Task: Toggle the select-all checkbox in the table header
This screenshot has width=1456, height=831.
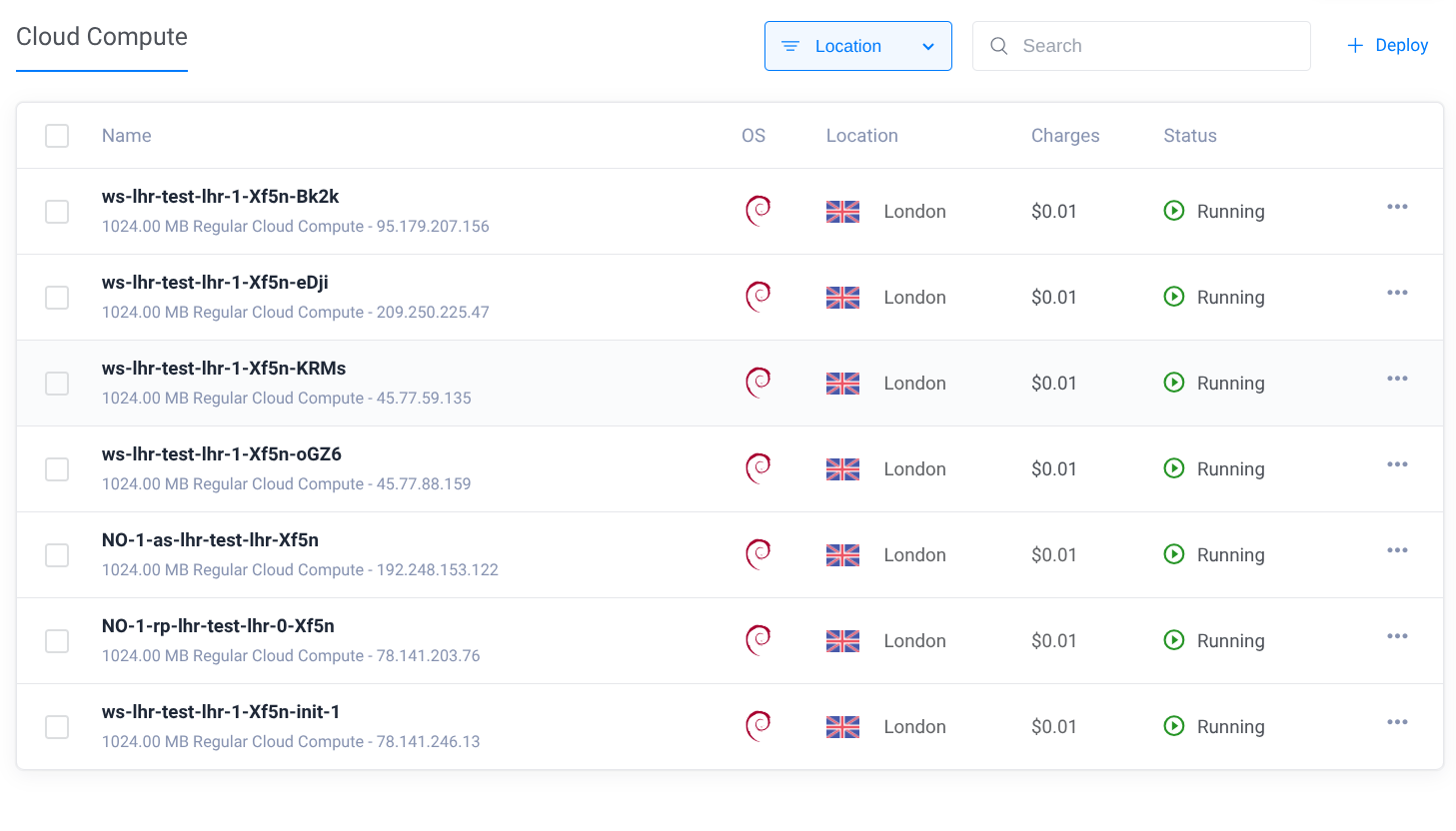Action: point(57,136)
